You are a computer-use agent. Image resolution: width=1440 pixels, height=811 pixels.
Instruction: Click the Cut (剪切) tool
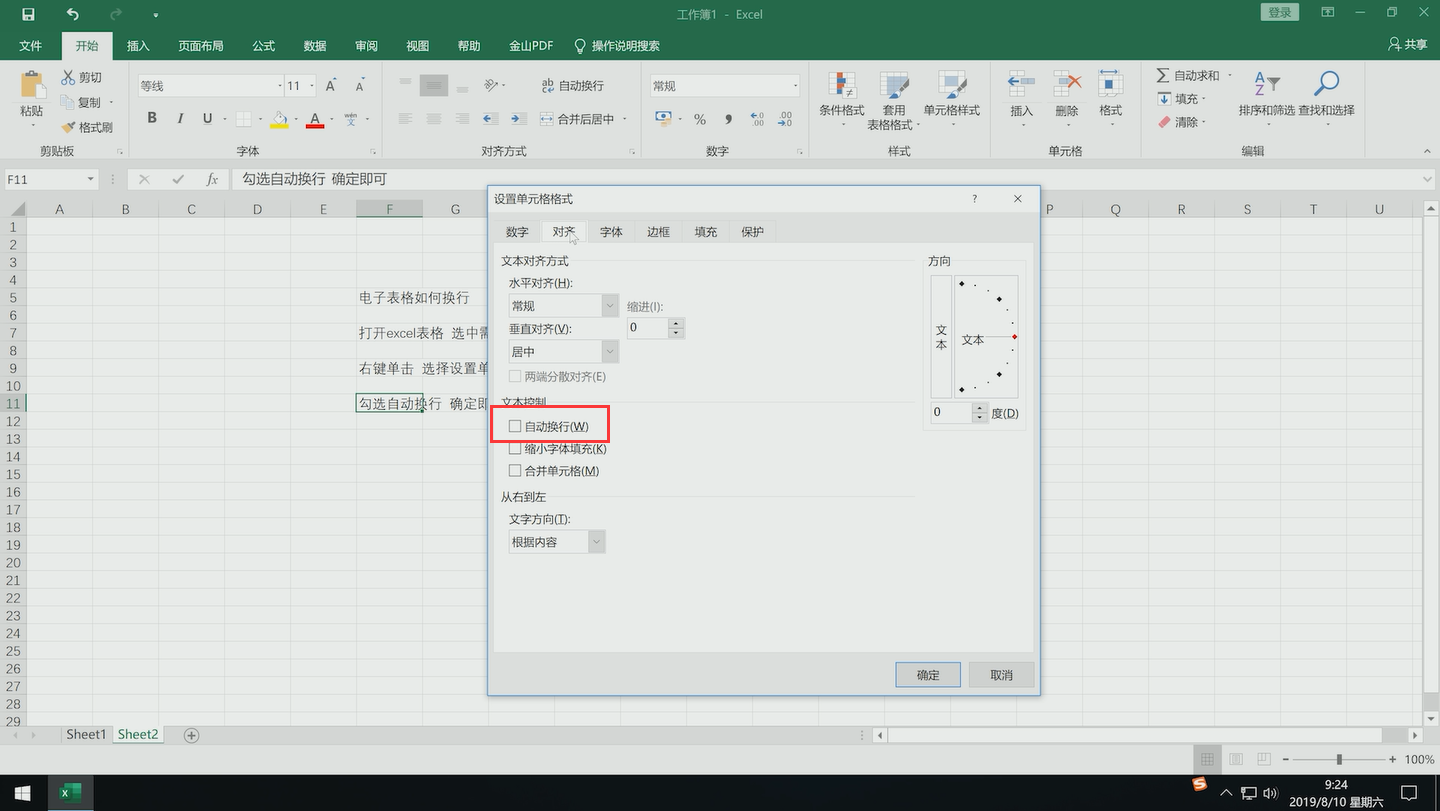tap(81, 77)
